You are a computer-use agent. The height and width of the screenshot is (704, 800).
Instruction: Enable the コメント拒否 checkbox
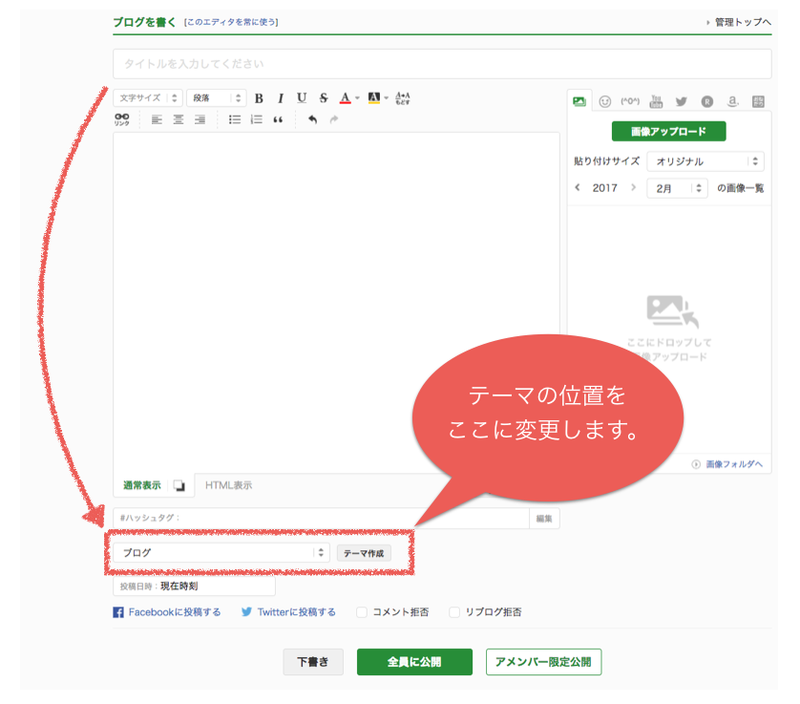362,612
